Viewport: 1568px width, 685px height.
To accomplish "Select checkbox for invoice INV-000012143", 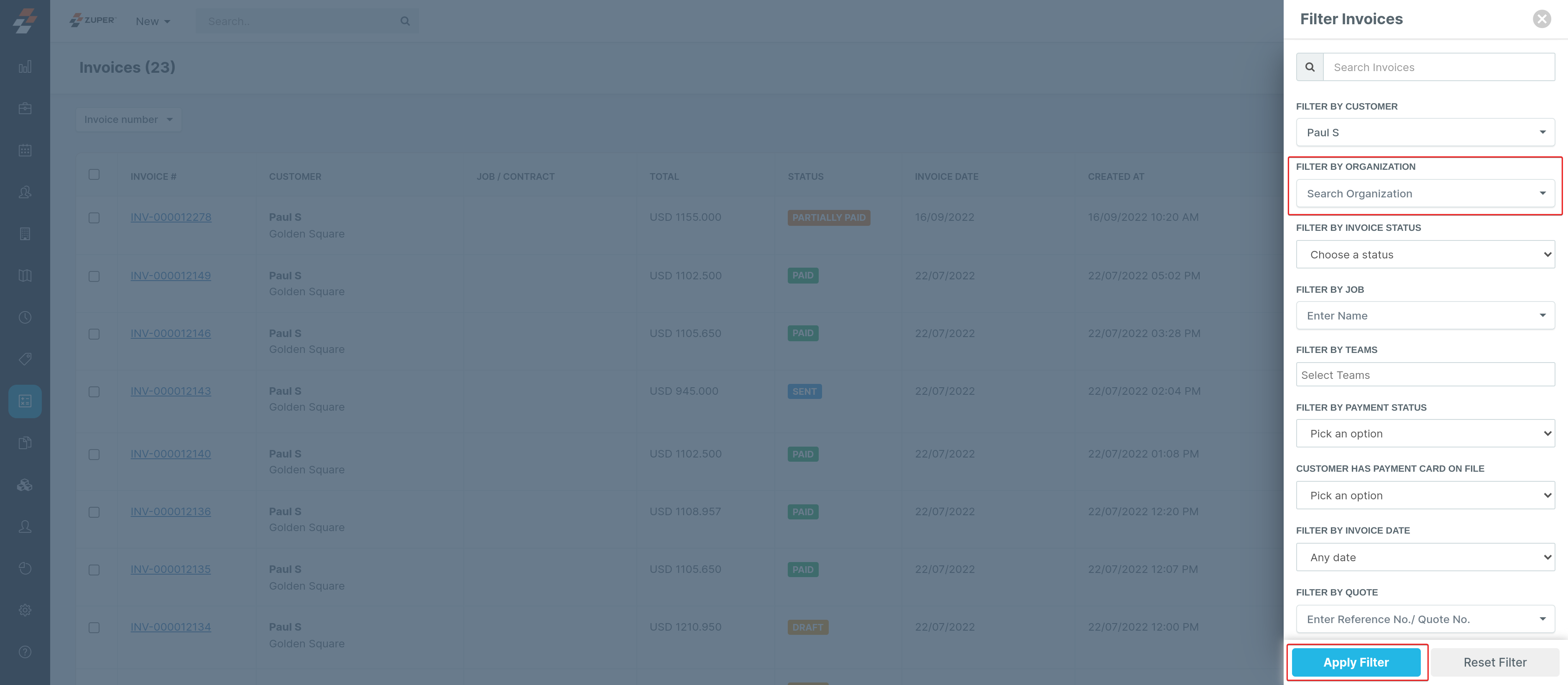I will pos(94,391).
